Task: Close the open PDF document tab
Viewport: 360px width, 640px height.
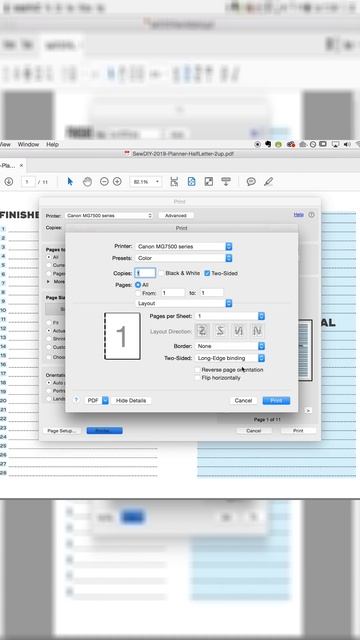Action: [x=21, y=165]
